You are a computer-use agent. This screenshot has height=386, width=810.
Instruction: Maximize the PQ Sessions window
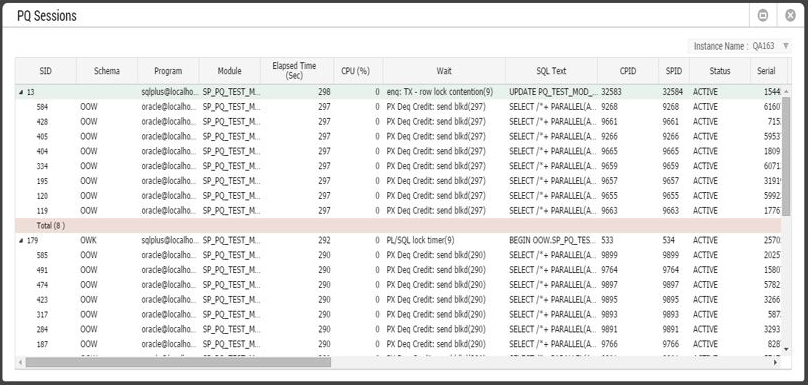(762, 16)
